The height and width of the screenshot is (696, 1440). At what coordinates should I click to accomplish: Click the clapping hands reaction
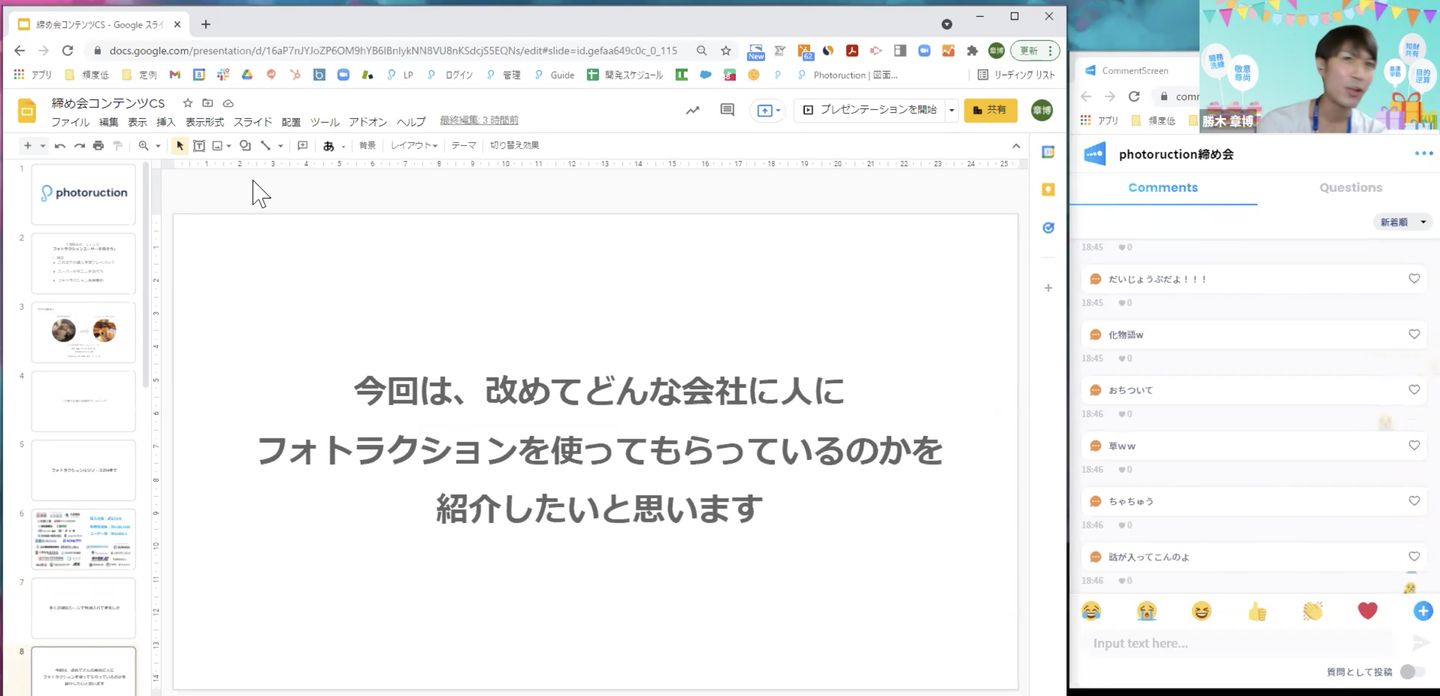coord(1312,611)
